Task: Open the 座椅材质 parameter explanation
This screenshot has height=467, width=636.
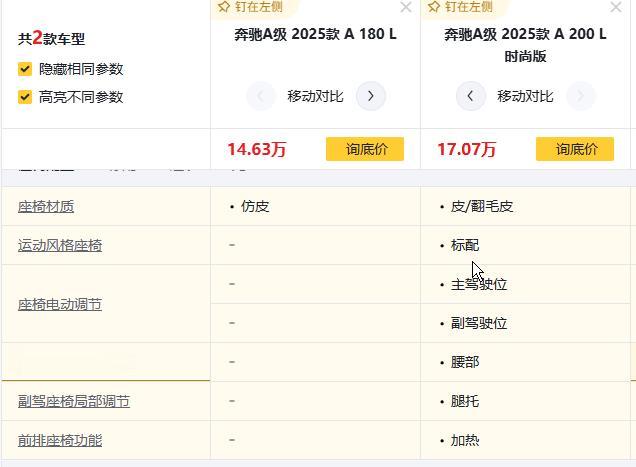Action: [x=46, y=206]
